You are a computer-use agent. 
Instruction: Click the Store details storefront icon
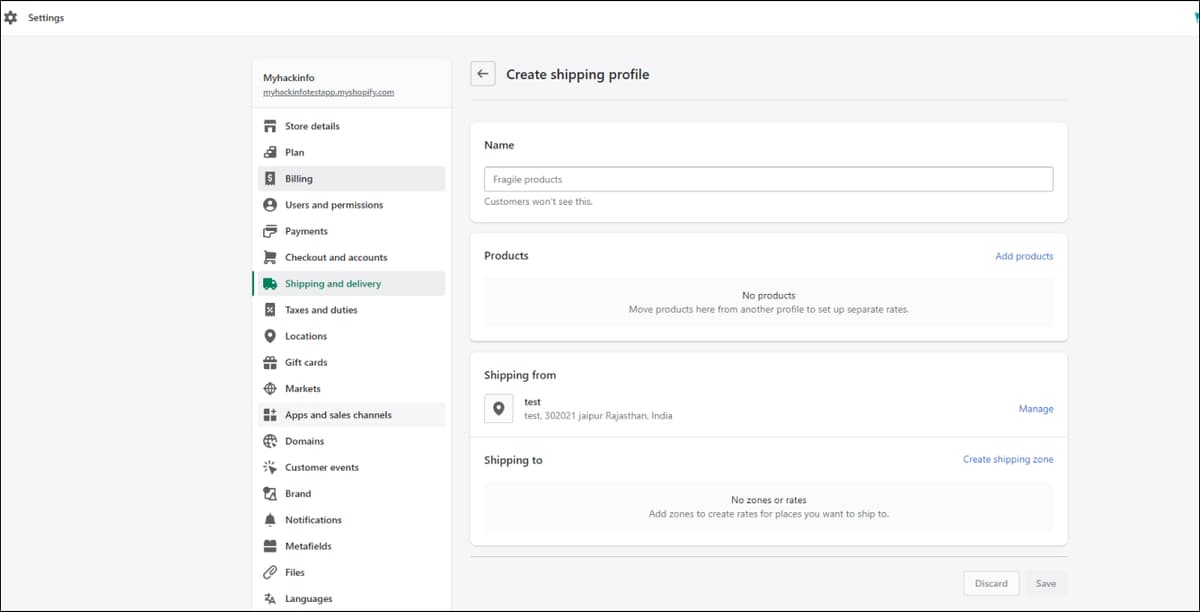tap(269, 126)
